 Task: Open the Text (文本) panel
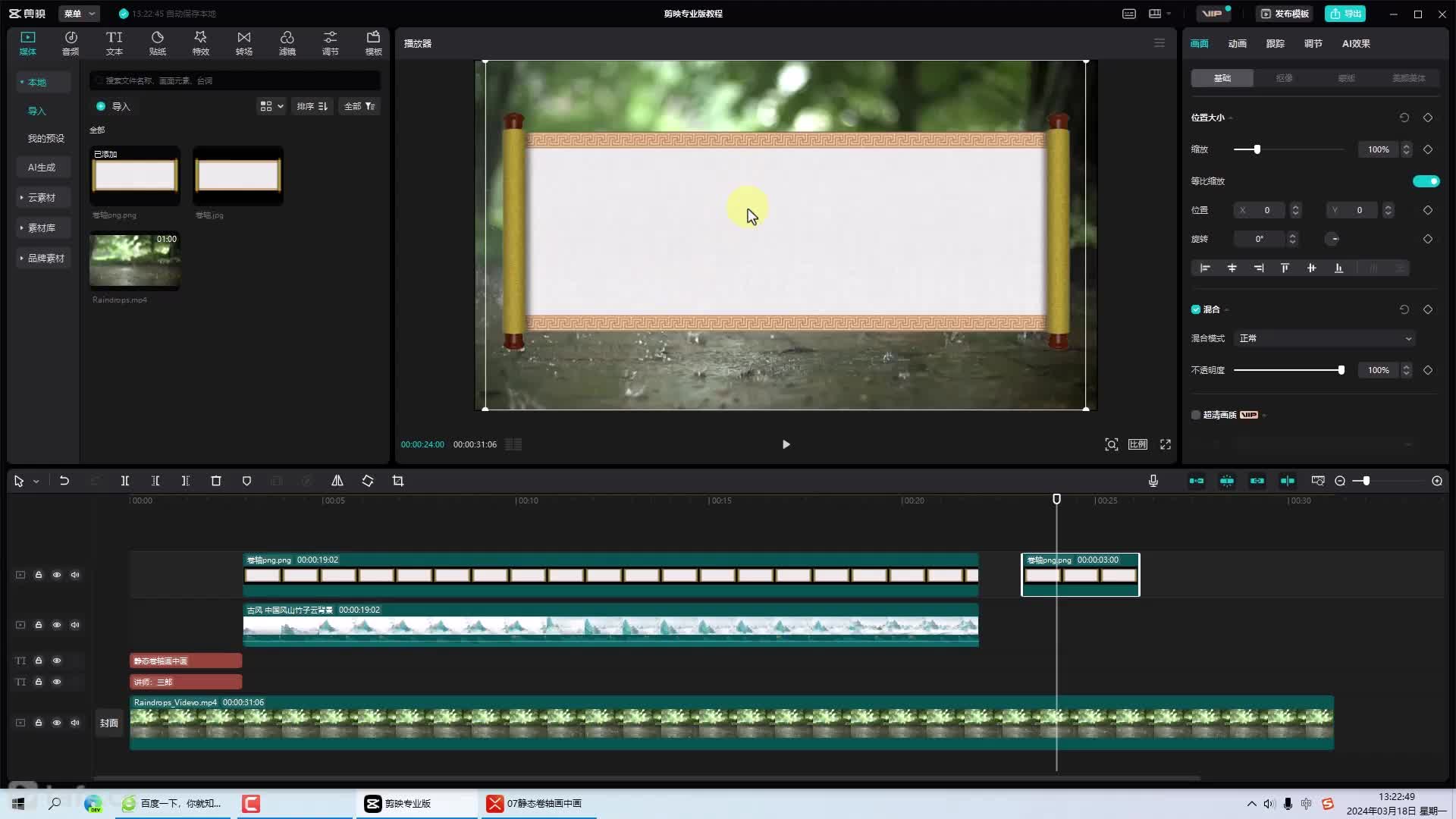(x=114, y=43)
